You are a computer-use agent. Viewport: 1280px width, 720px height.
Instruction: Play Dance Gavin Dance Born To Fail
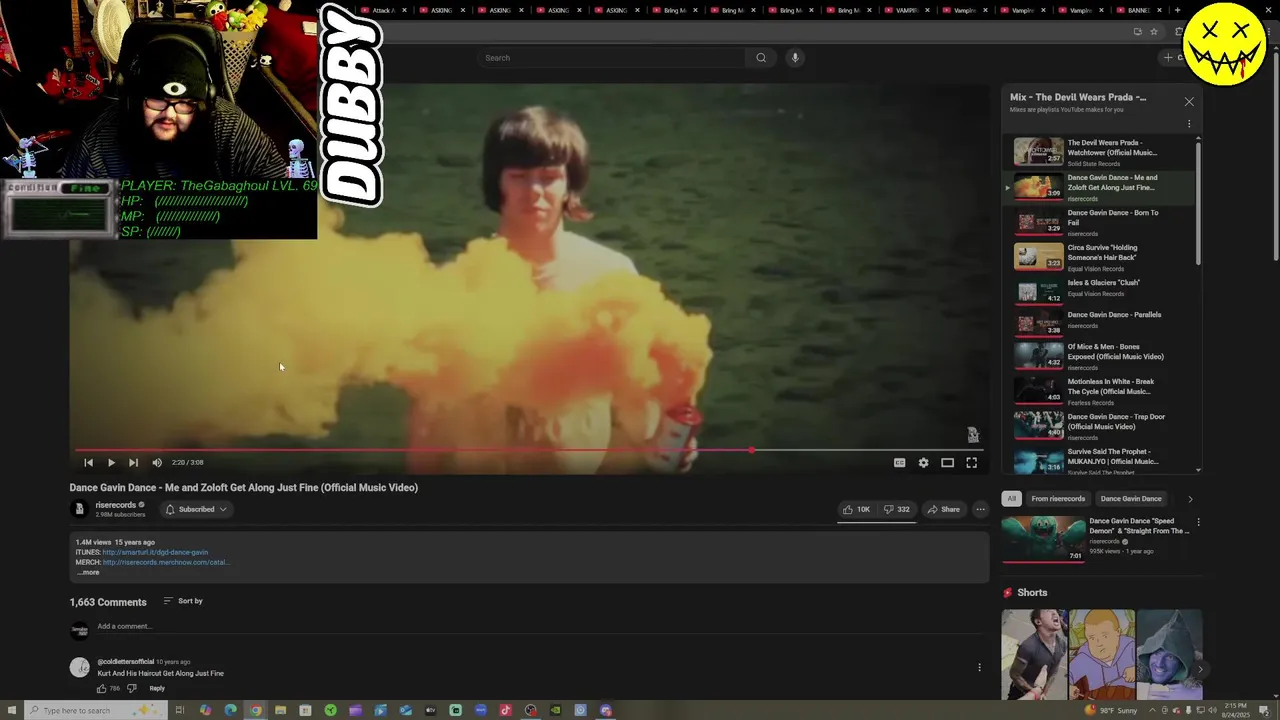coord(1100,222)
